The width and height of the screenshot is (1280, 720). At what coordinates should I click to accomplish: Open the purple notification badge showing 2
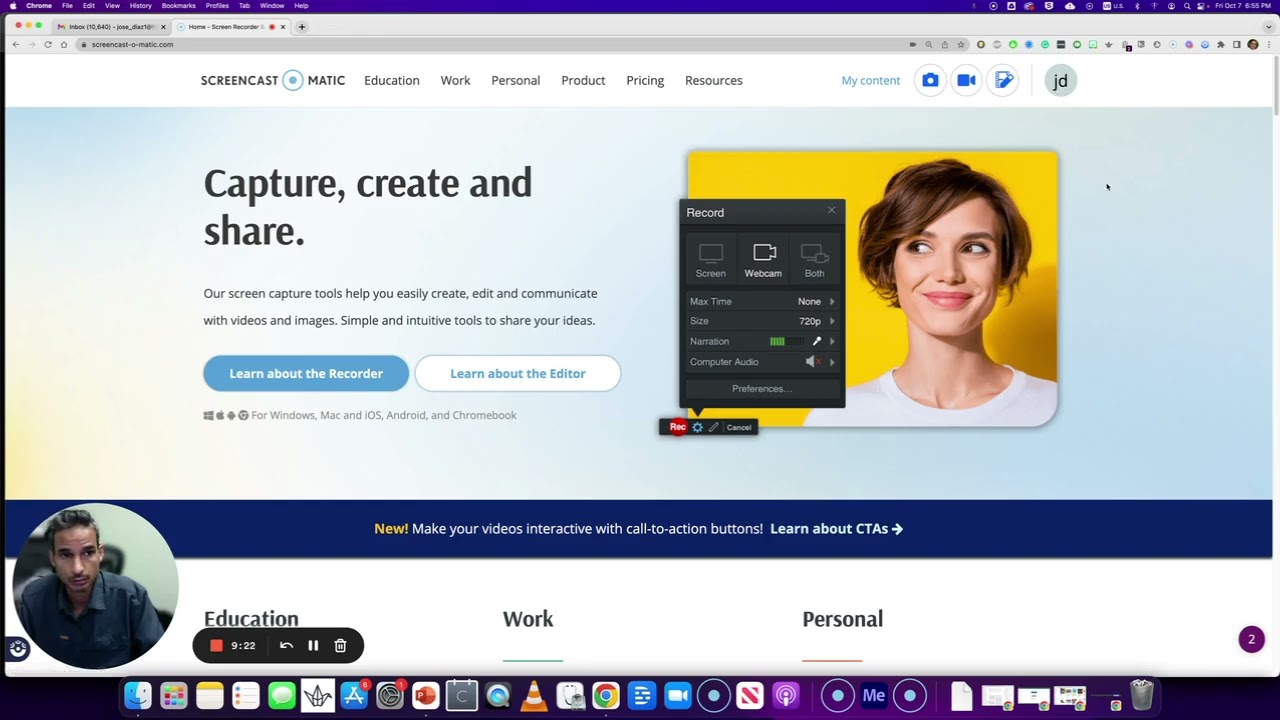coord(1251,639)
